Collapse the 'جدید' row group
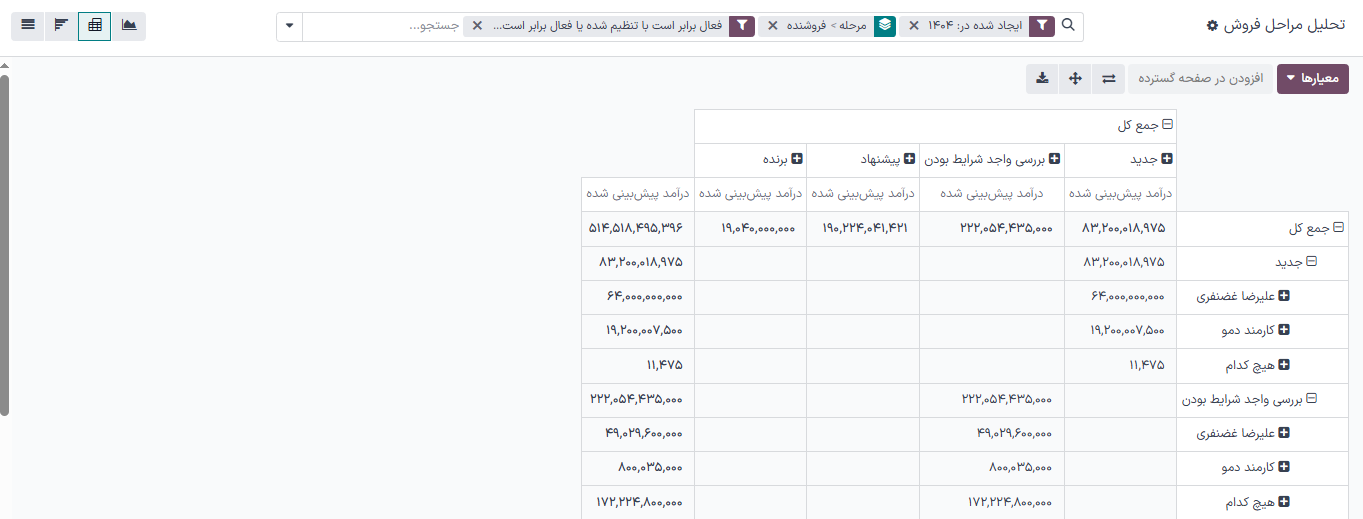The image size is (1363, 519). [x=1311, y=262]
